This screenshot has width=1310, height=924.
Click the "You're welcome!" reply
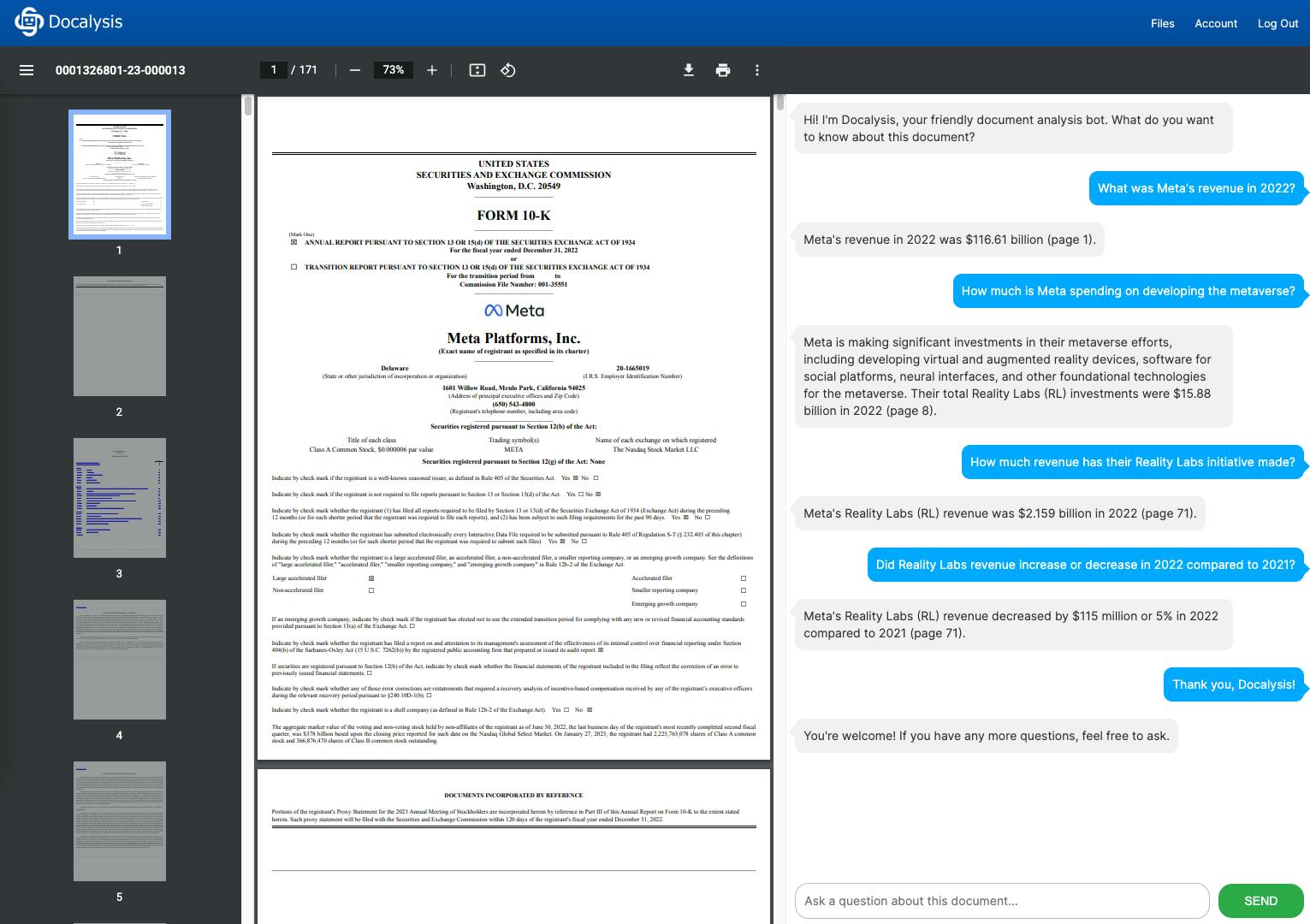987,736
